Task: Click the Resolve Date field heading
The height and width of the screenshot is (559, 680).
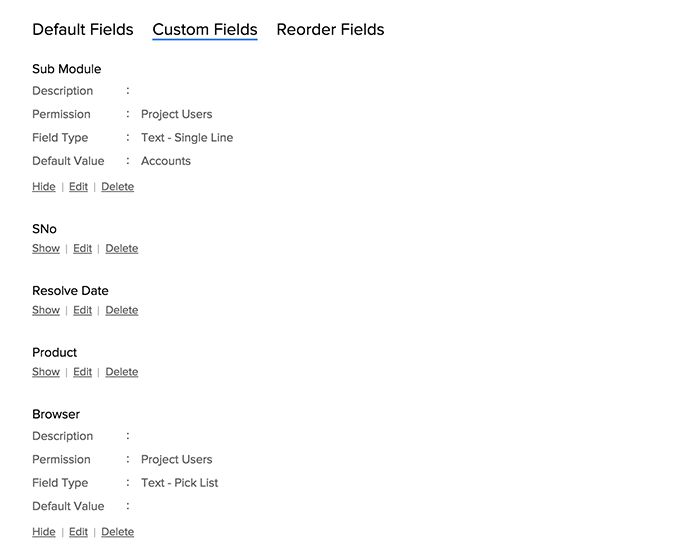Action: pyautogui.click(x=70, y=291)
